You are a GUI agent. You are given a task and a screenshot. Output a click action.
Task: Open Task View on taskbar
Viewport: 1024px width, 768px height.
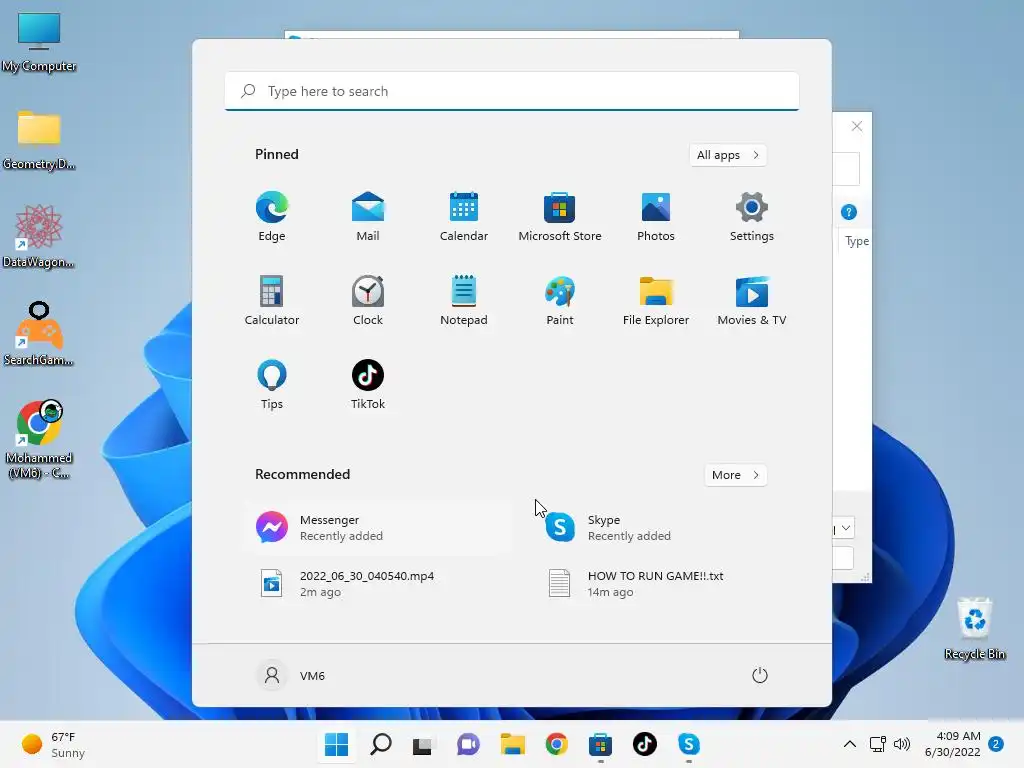pos(423,744)
